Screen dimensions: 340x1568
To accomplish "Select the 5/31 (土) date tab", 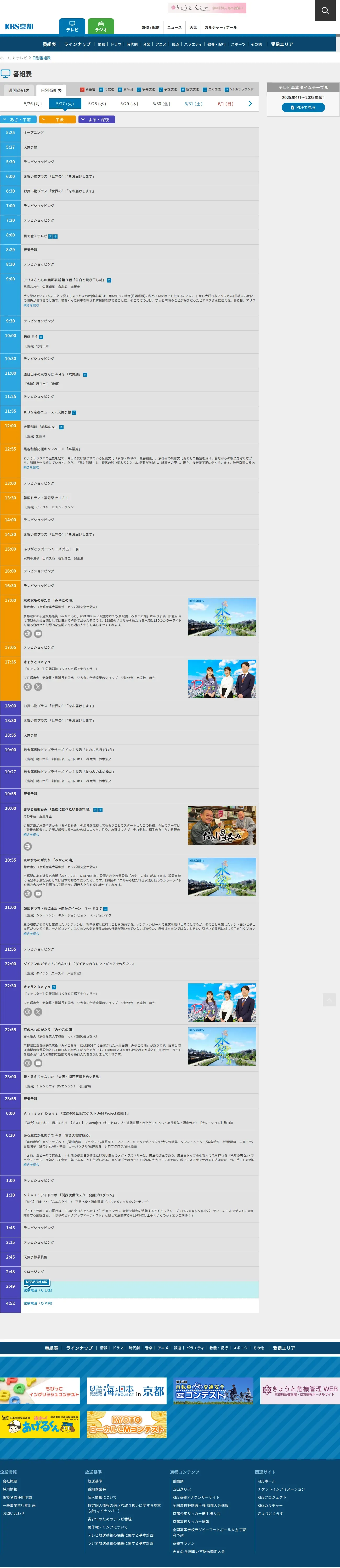I will coord(193,103).
